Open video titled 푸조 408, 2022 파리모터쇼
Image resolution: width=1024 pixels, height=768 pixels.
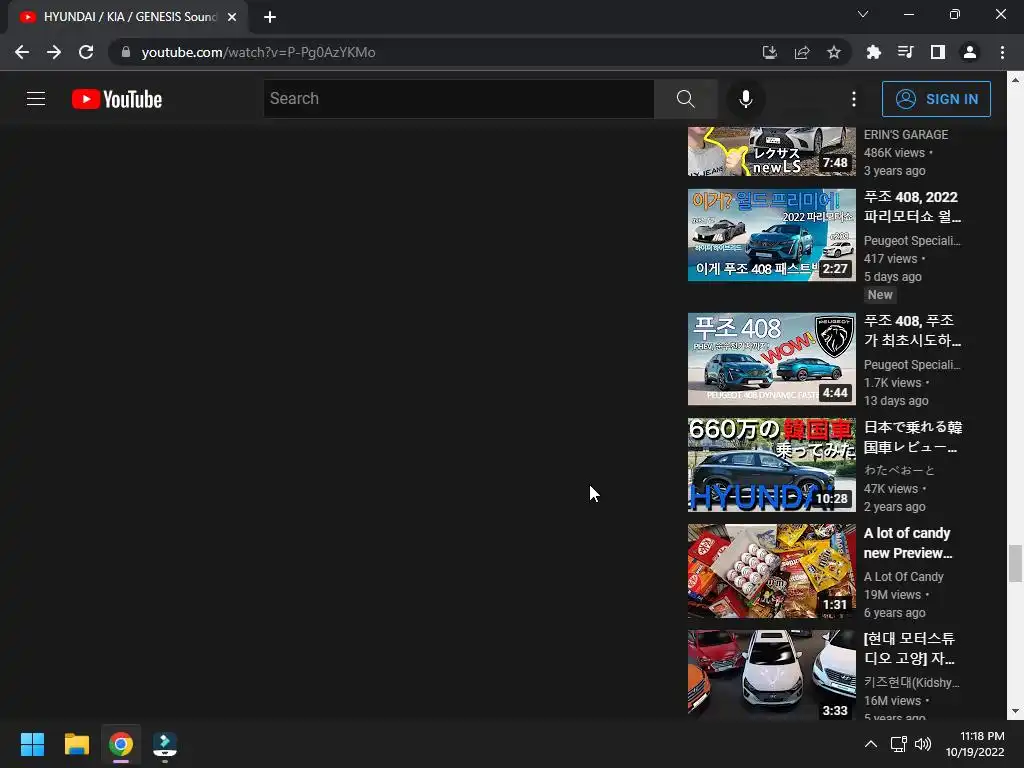[x=912, y=206]
